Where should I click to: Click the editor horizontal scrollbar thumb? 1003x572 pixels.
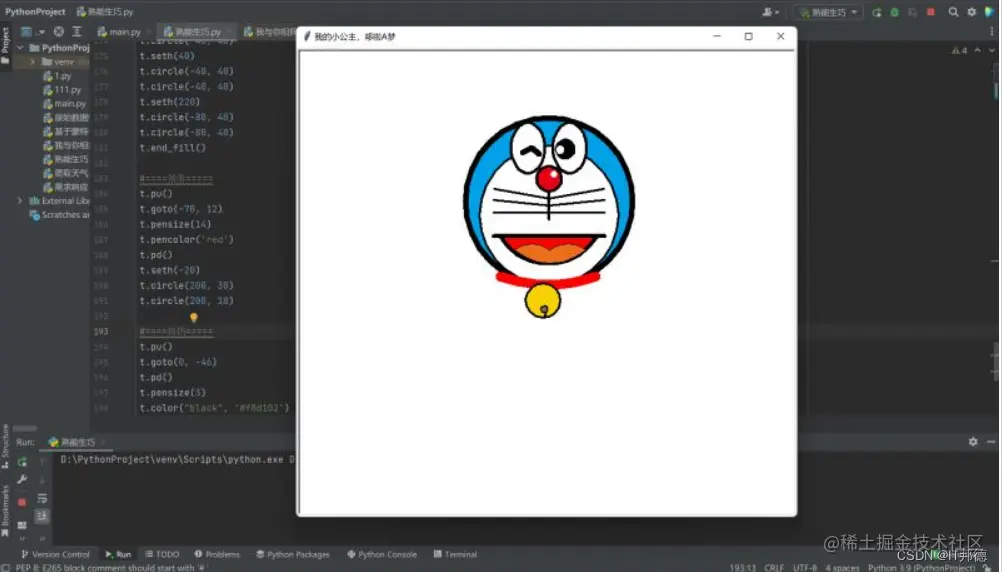(25, 428)
